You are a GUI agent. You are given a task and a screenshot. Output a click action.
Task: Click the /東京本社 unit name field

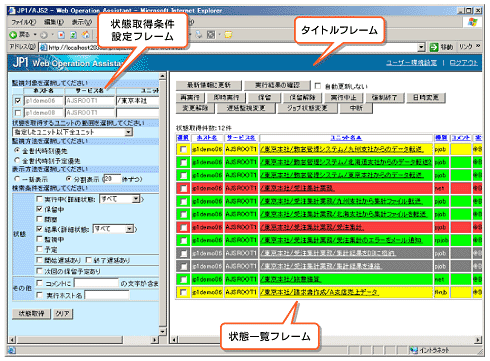click(137, 100)
